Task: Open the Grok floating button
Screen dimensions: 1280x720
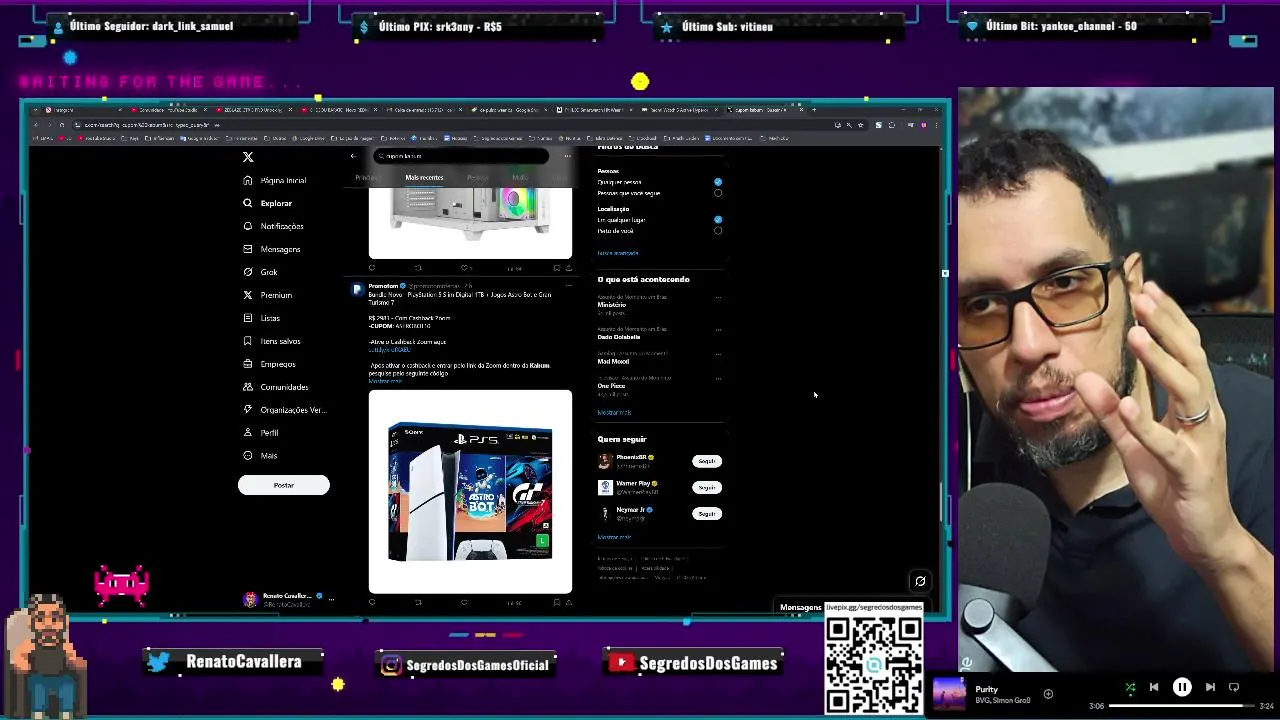Action: [x=920, y=581]
